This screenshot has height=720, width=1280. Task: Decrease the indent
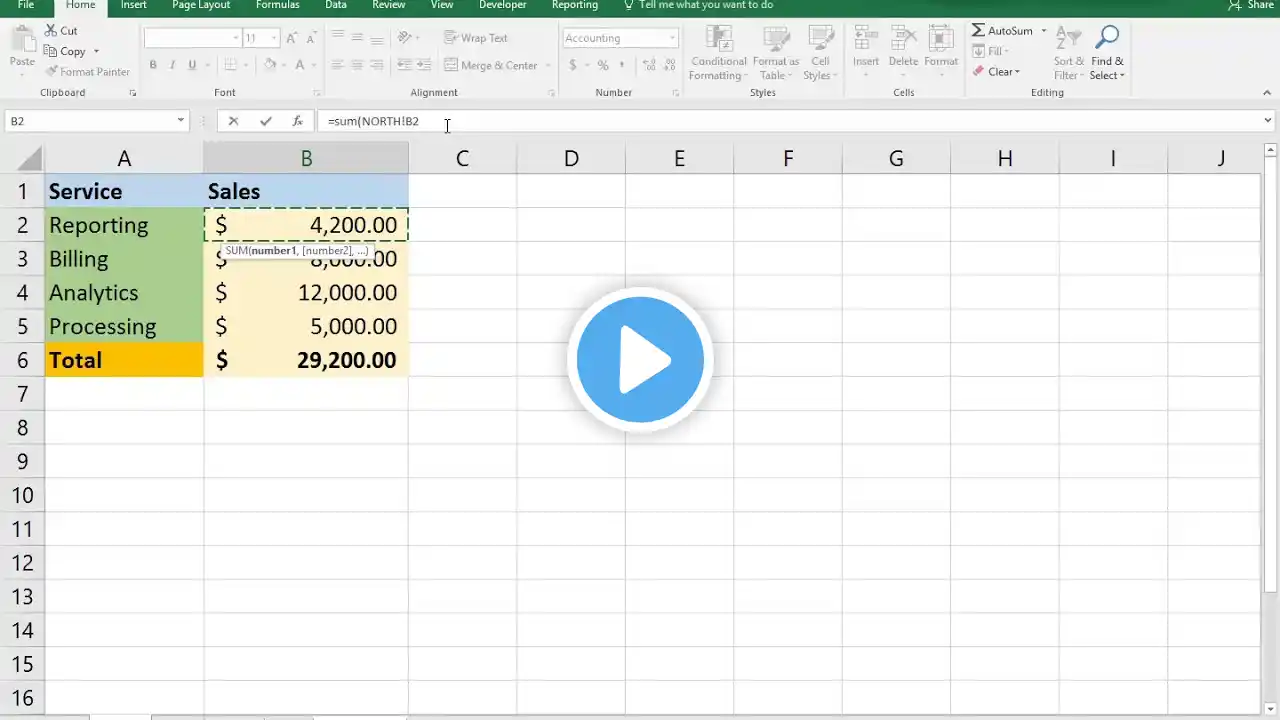[405, 65]
